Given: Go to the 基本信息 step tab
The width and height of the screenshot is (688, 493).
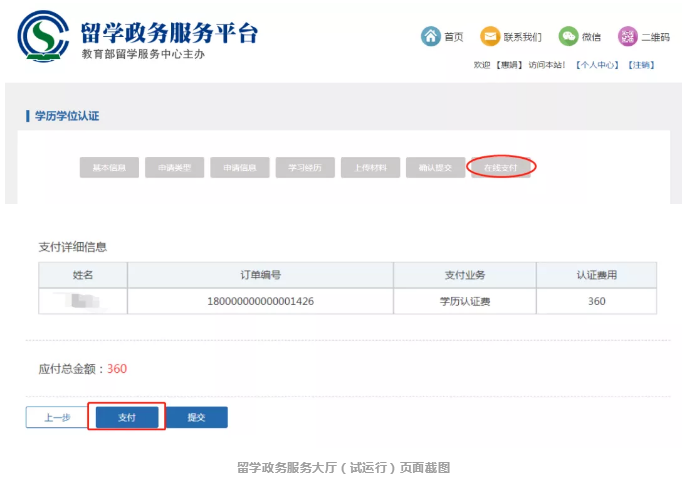Looking at the screenshot, I should click(x=109, y=168).
